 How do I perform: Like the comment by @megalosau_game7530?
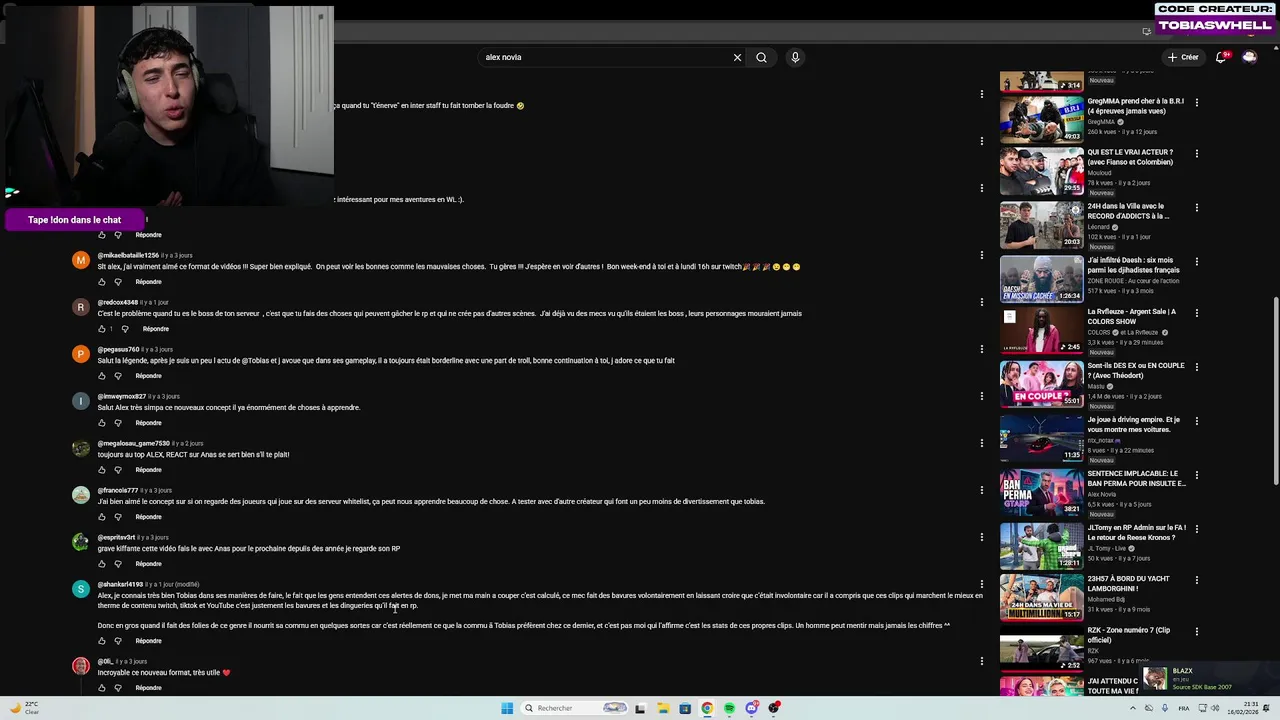pyautogui.click(x=101, y=470)
